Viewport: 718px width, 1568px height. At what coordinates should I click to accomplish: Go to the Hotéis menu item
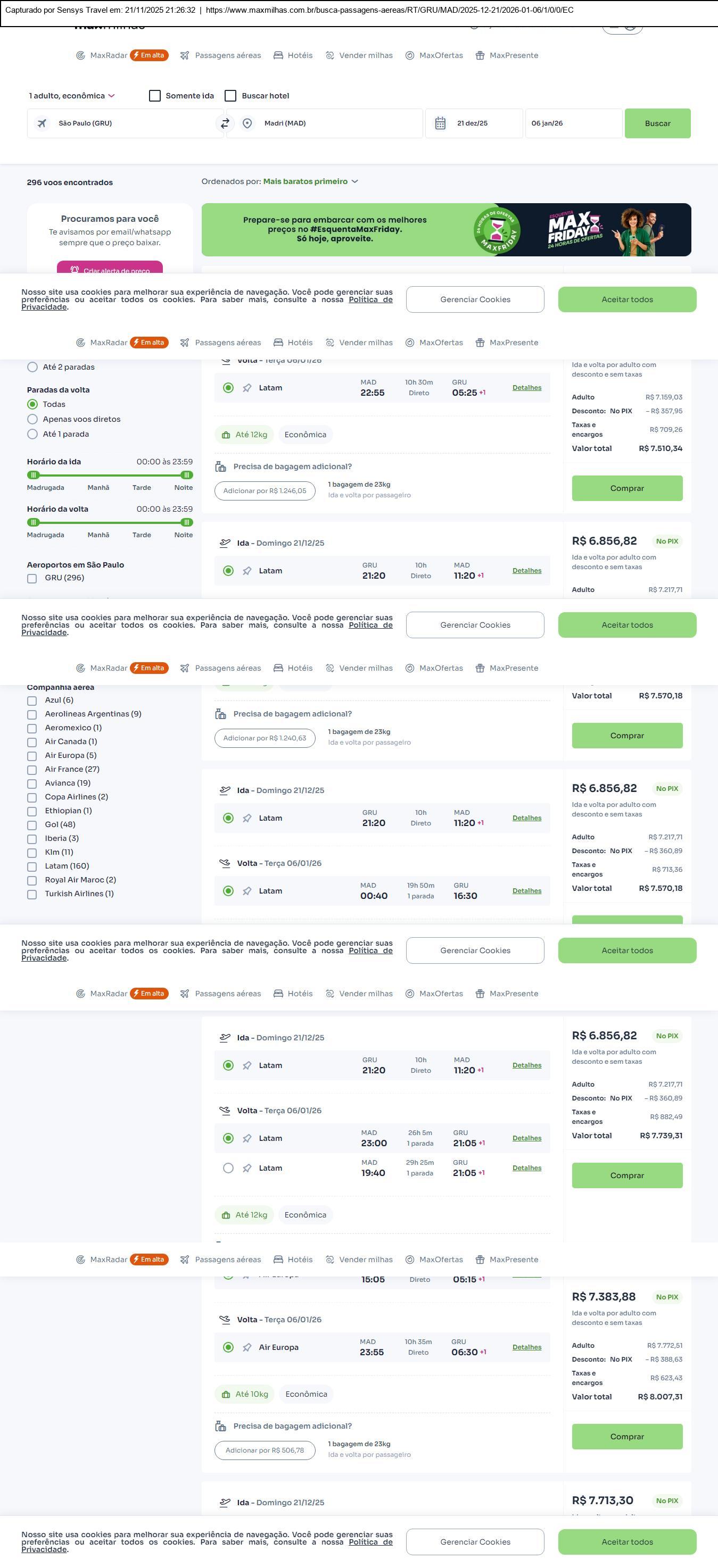(x=293, y=55)
